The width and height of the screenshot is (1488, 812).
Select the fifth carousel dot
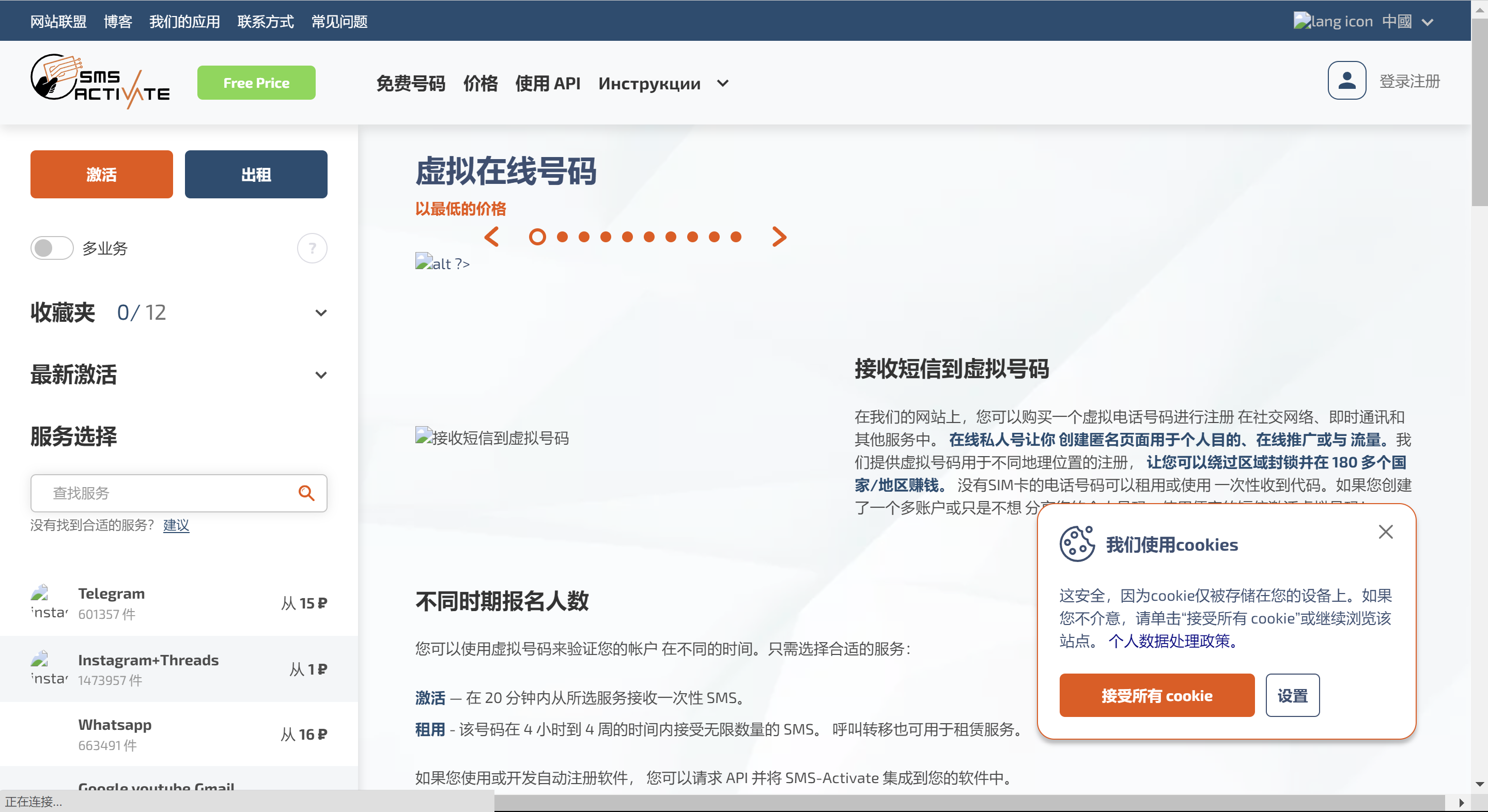(627, 237)
